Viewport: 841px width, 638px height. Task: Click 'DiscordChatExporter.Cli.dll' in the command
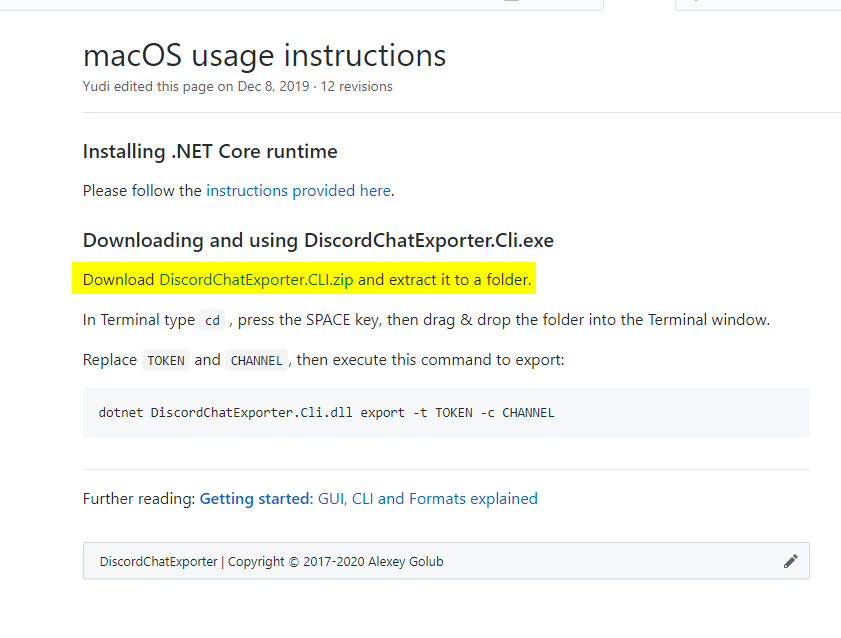coord(252,413)
